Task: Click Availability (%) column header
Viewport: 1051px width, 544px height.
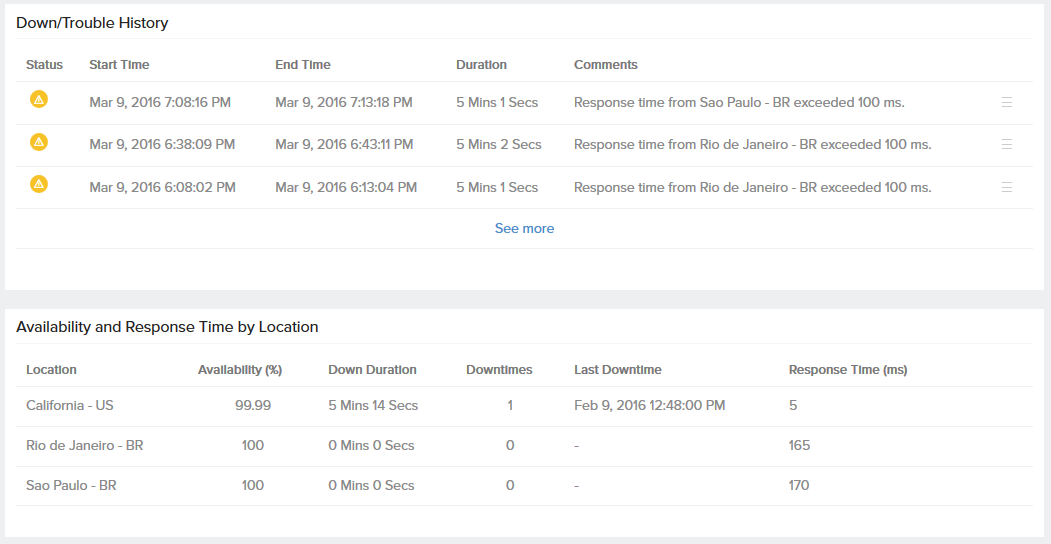Action: 240,370
